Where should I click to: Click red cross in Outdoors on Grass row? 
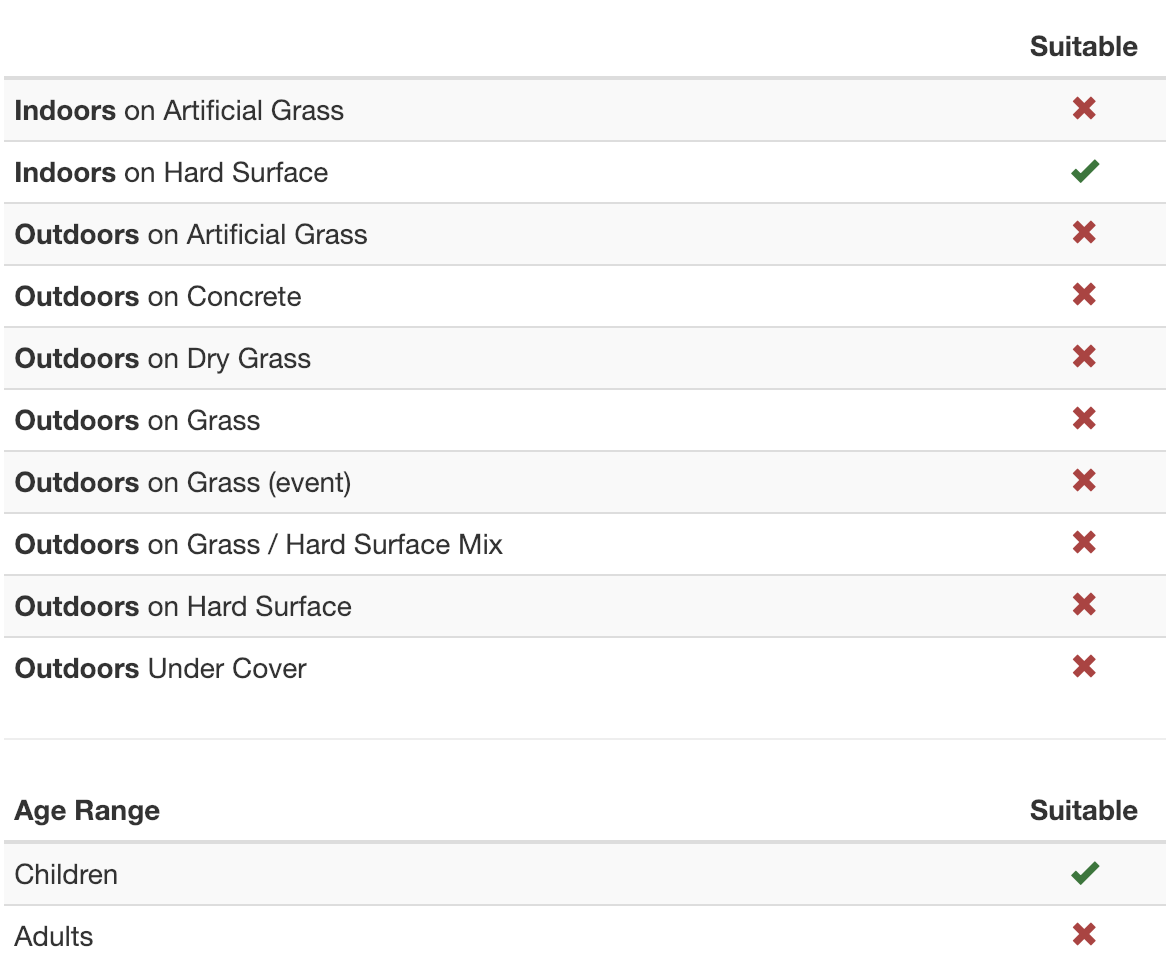point(1084,419)
